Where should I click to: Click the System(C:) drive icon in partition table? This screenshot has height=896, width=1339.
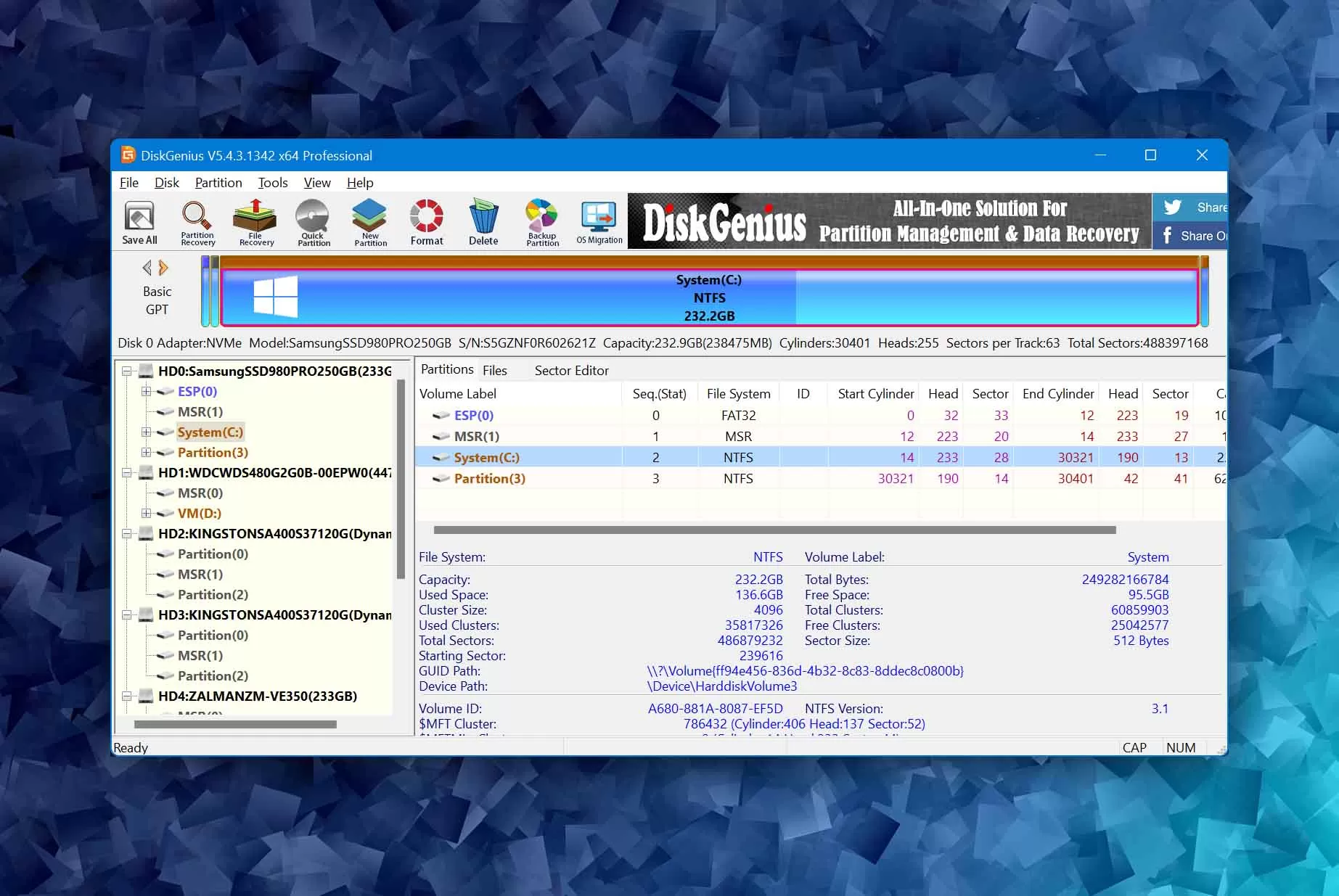(441, 458)
